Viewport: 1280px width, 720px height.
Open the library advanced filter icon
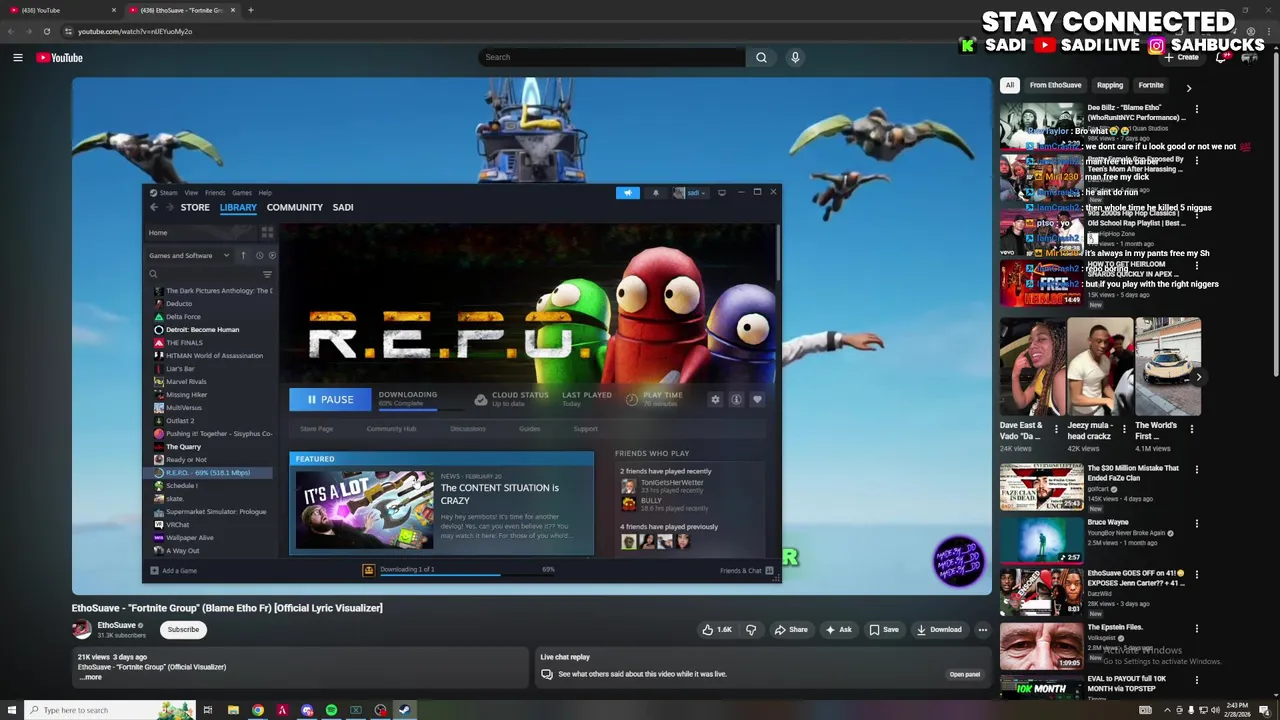[267, 274]
